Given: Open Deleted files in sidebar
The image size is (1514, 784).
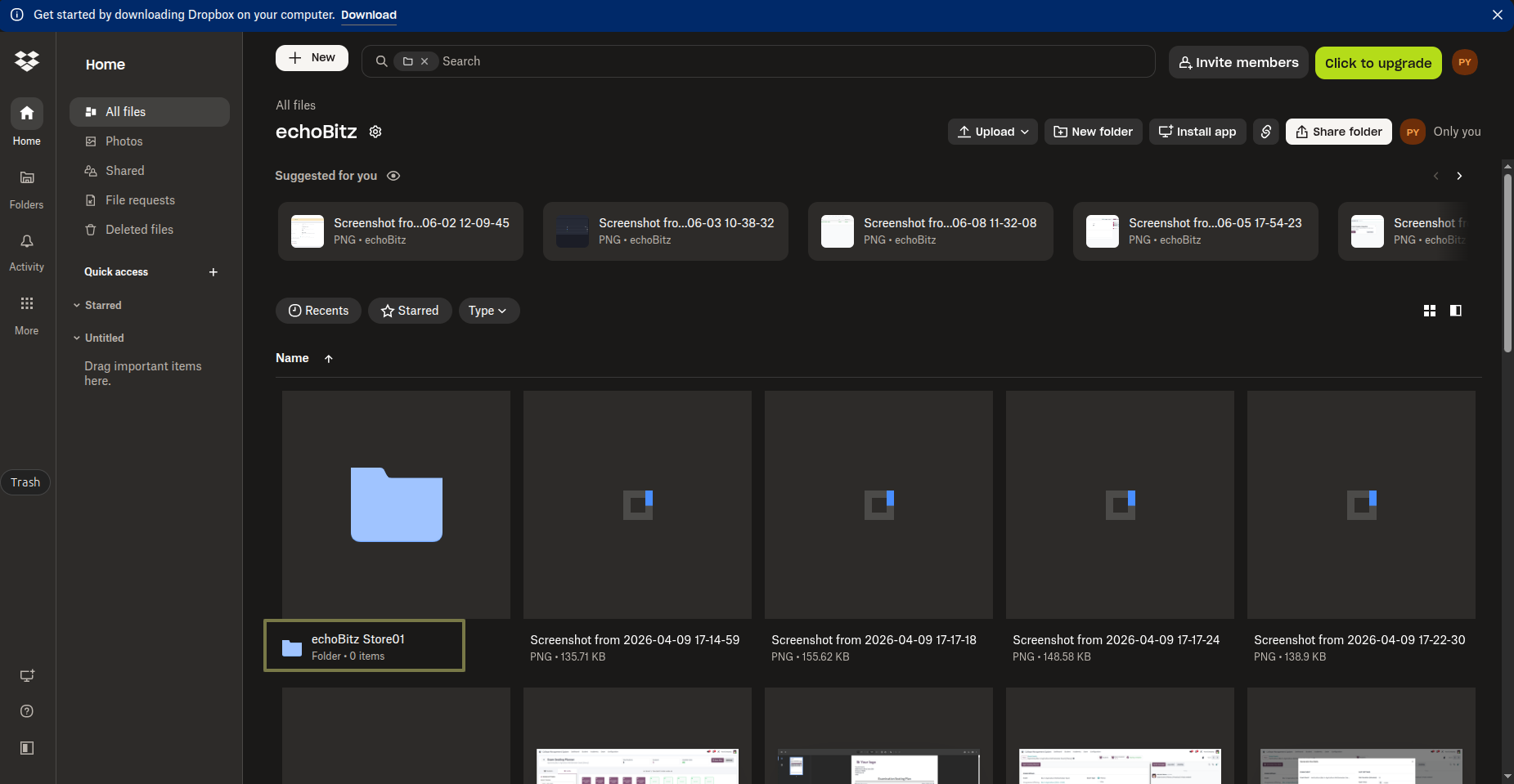Looking at the screenshot, I should pos(150,230).
